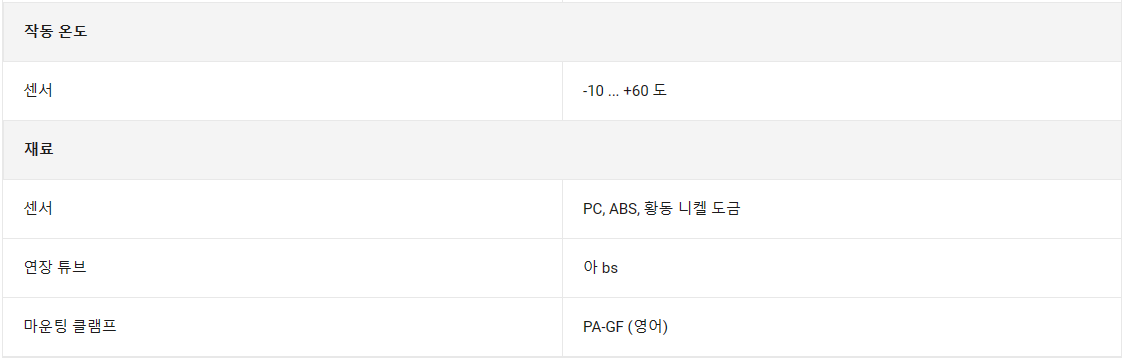The image size is (1130, 362).
Task: Click the 재료 section header
Action: tap(39, 150)
